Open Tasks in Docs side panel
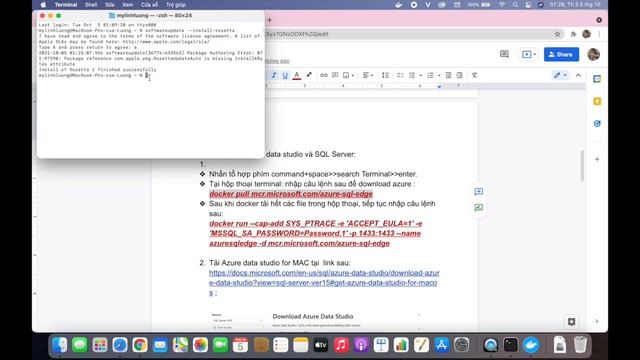 coord(597,124)
